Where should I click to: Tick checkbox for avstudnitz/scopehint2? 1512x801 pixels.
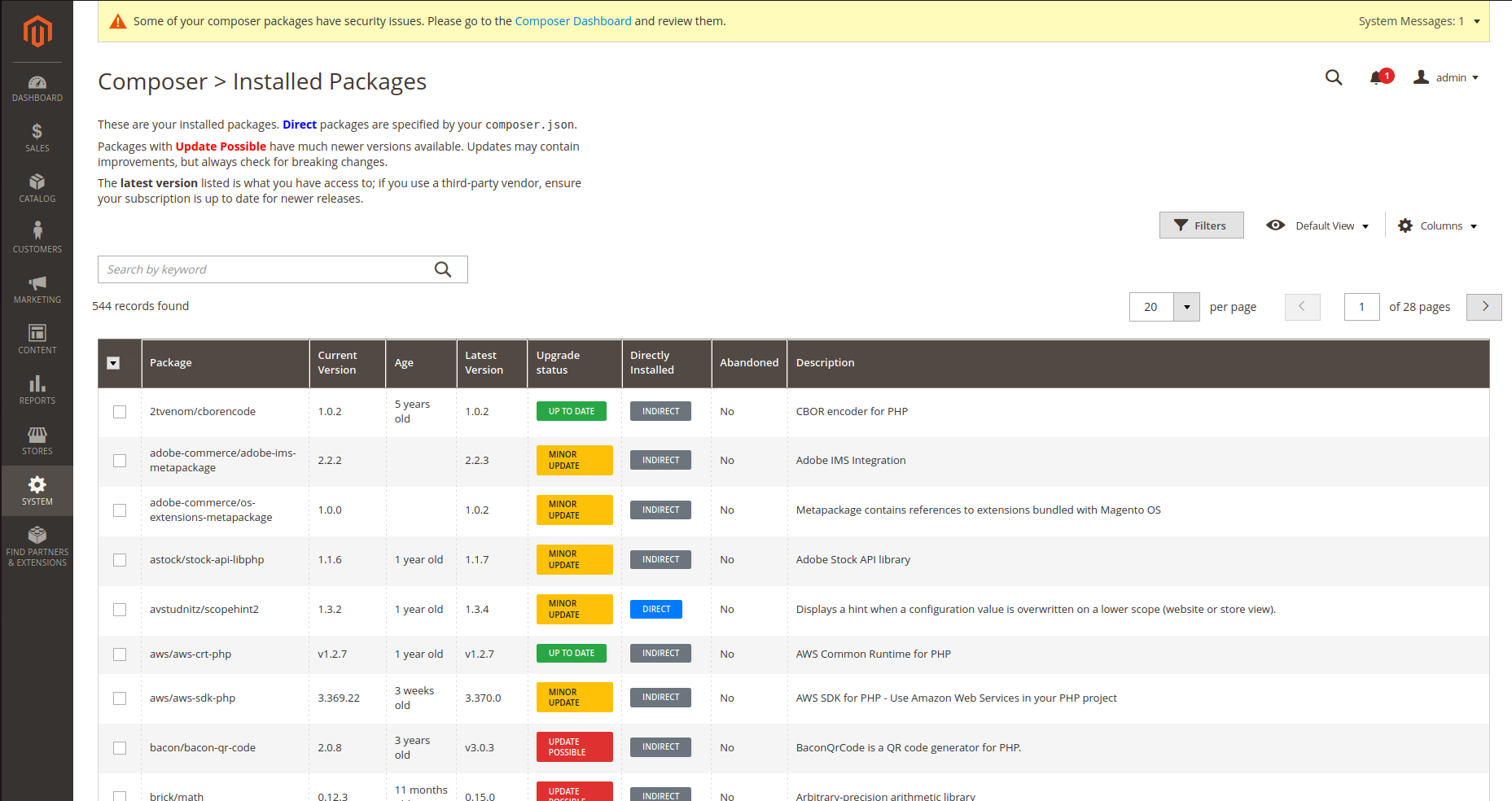point(120,610)
